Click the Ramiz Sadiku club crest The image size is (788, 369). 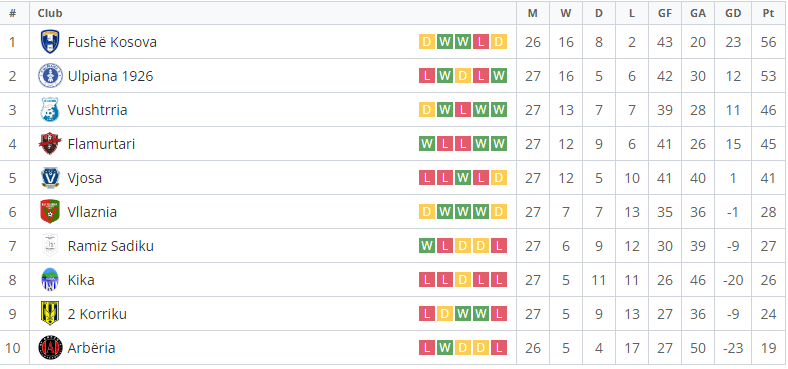click(50, 246)
